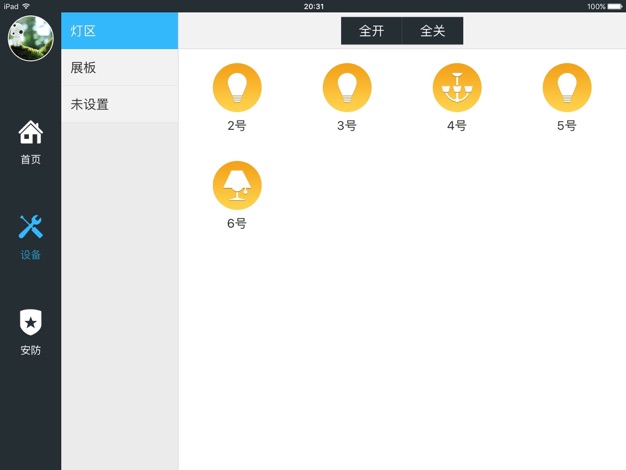
Task: Go to the 首页 home icon
Action: pos(31,132)
